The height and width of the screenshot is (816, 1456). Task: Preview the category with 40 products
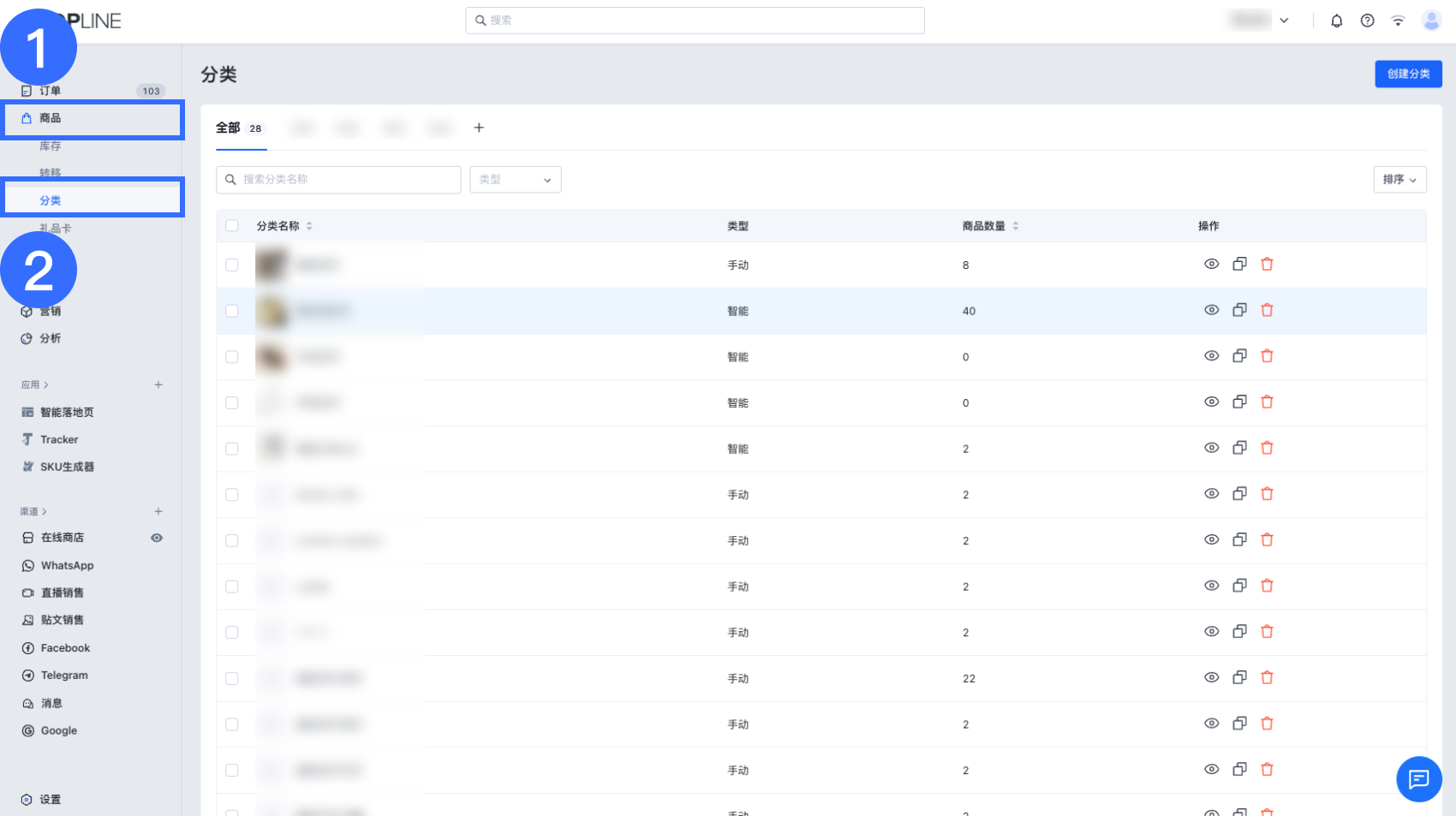[1211, 310]
